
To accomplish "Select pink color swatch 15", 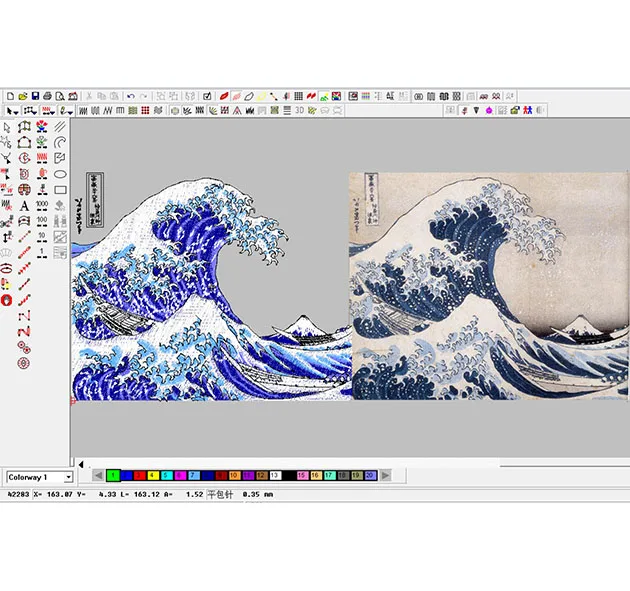I will pyautogui.click(x=302, y=476).
